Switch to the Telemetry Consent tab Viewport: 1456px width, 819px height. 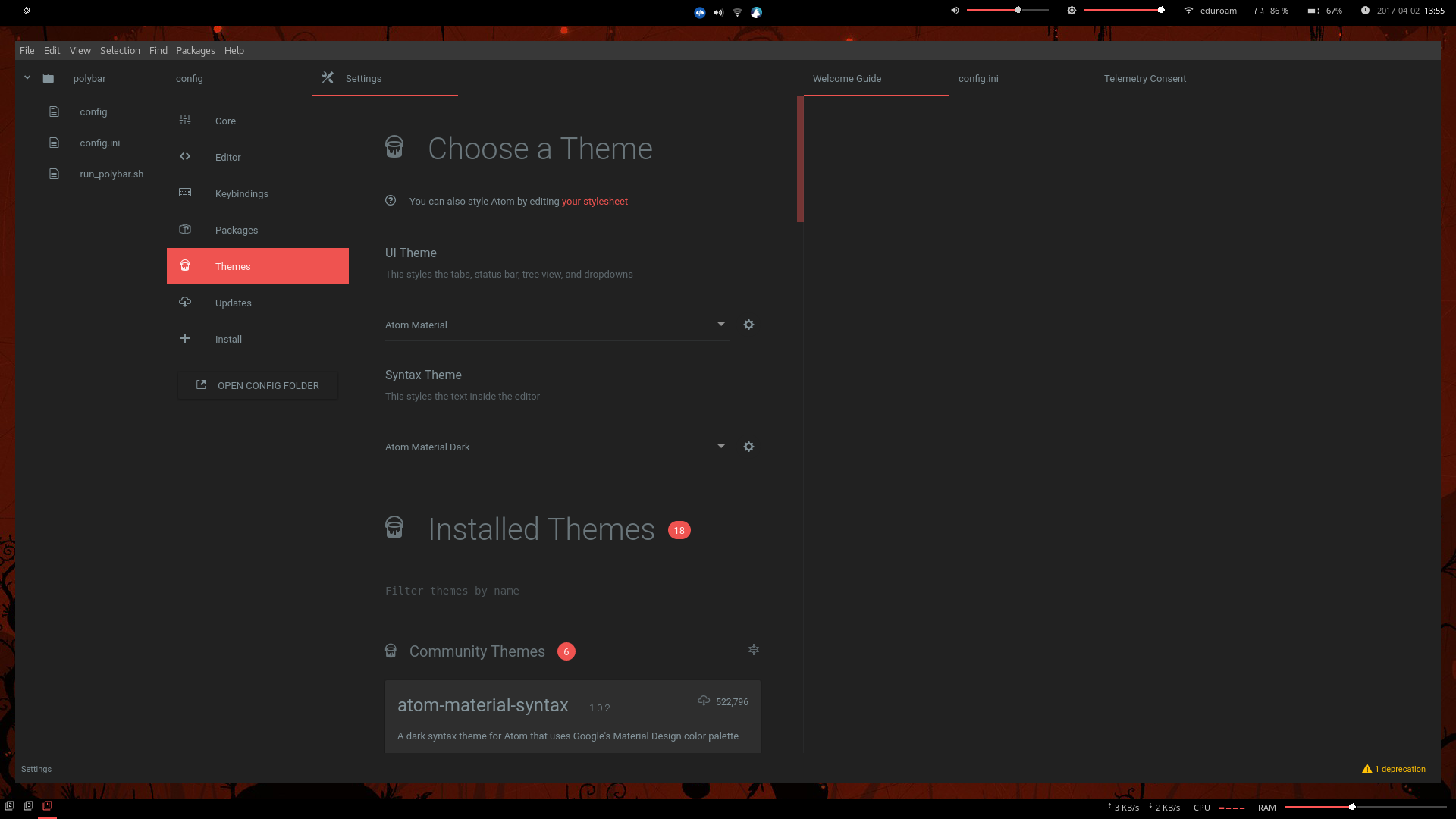pyautogui.click(x=1144, y=79)
